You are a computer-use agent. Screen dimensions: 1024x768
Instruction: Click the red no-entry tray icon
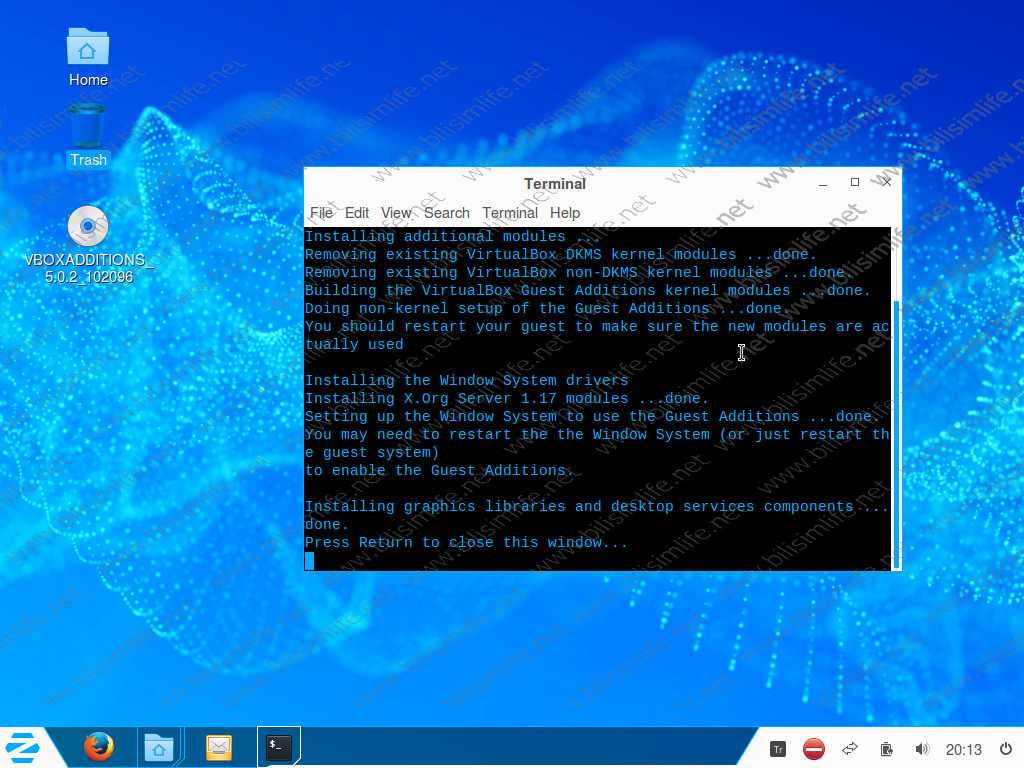814,749
